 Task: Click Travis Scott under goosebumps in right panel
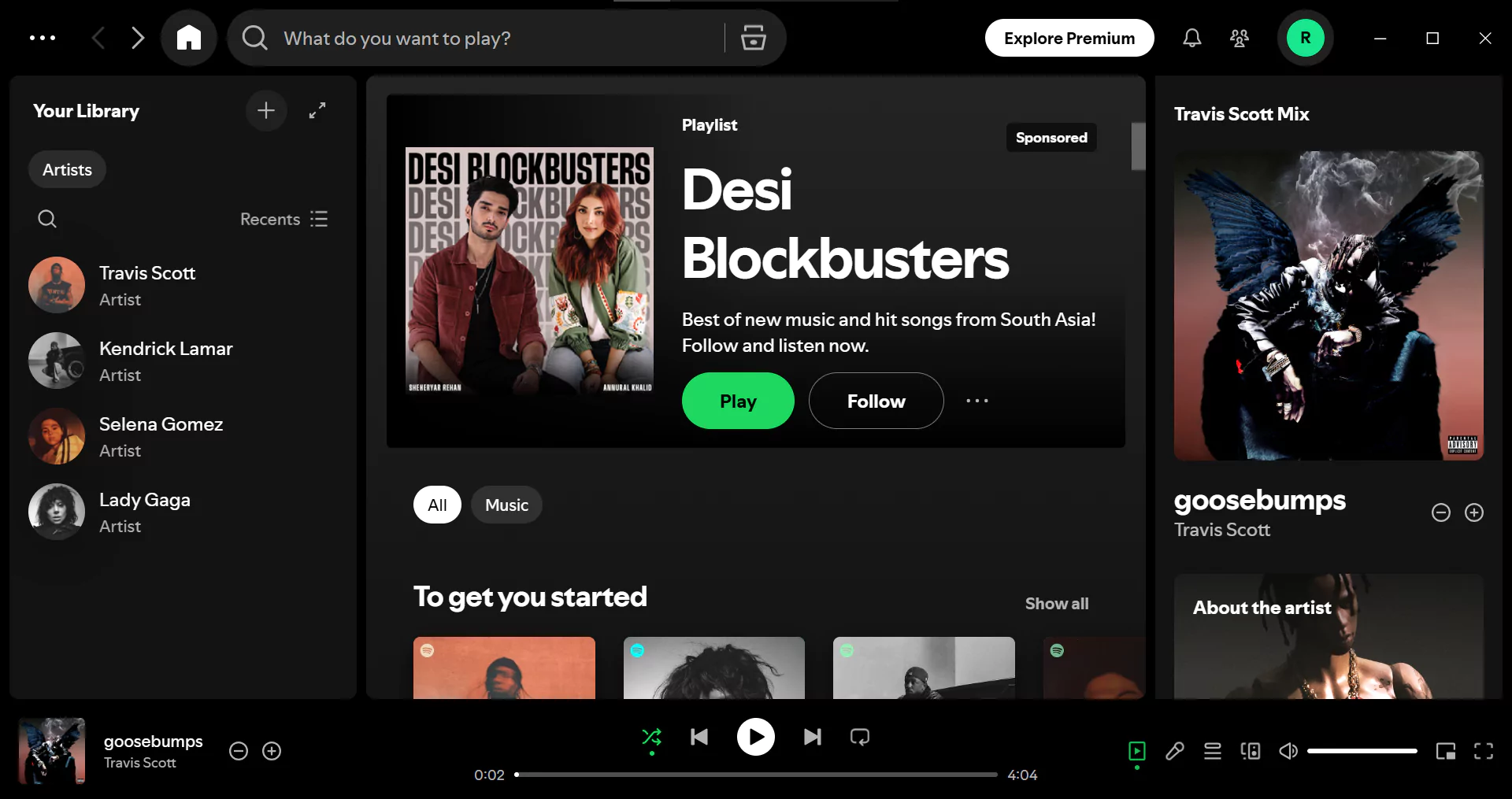pos(1222,530)
